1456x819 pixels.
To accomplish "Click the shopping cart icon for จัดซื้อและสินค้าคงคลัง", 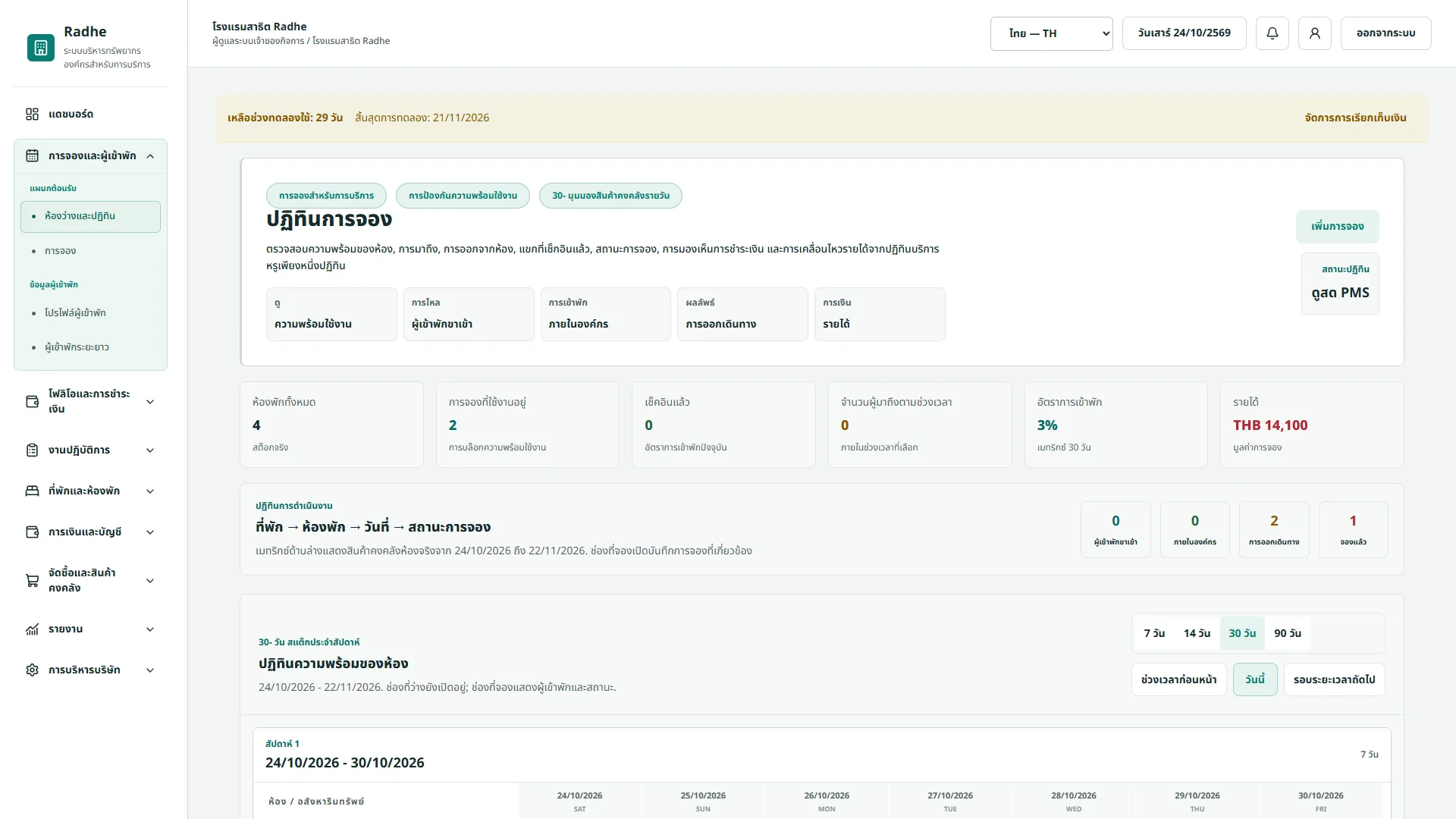I will coord(32,580).
